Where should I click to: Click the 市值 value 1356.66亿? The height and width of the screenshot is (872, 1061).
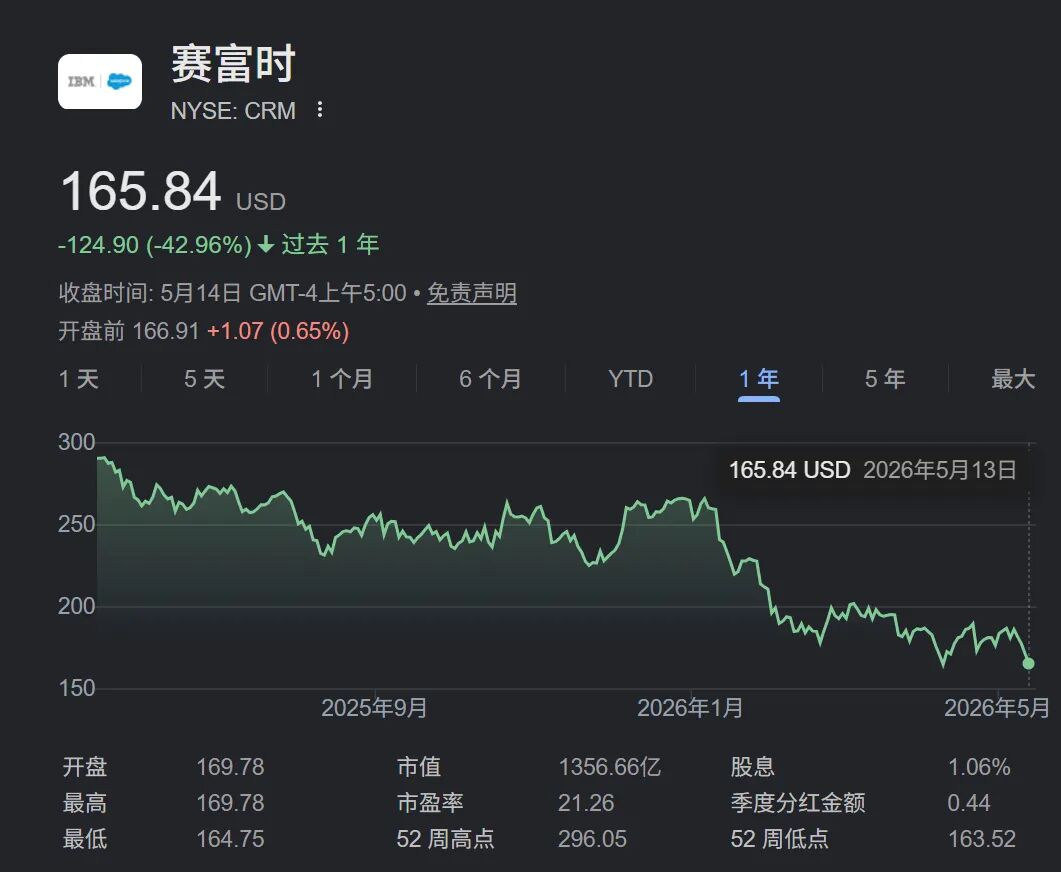[x=610, y=766]
